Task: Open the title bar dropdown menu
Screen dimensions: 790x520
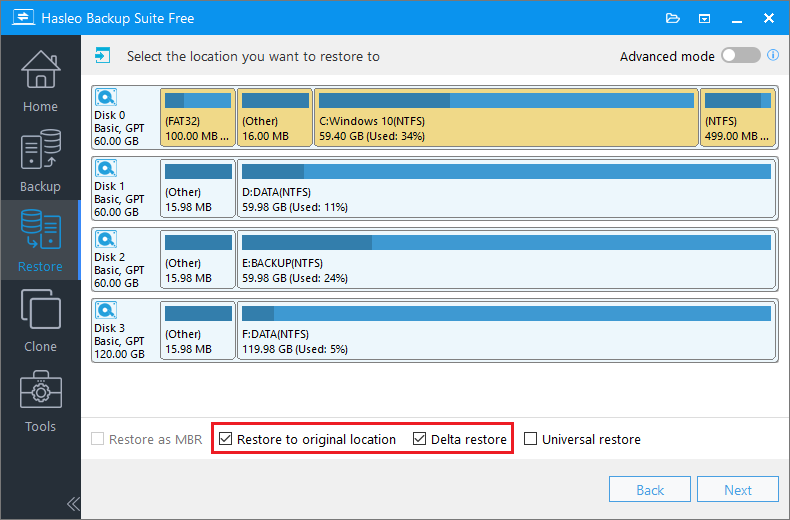Action: tap(704, 18)
